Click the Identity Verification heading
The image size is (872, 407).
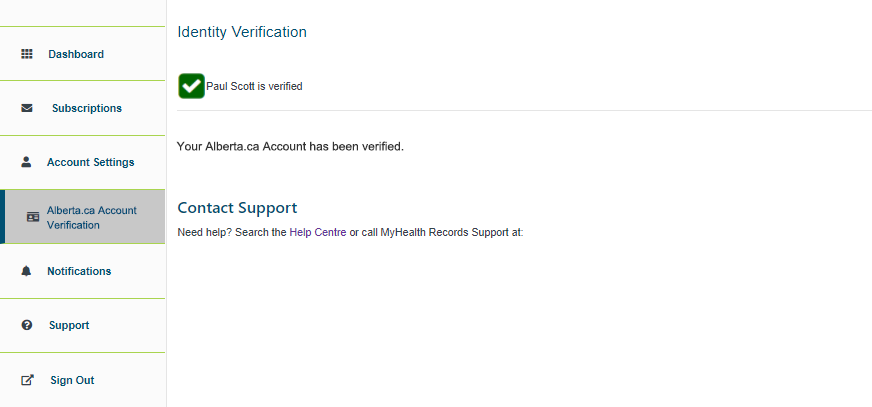[x=242, y=32]
